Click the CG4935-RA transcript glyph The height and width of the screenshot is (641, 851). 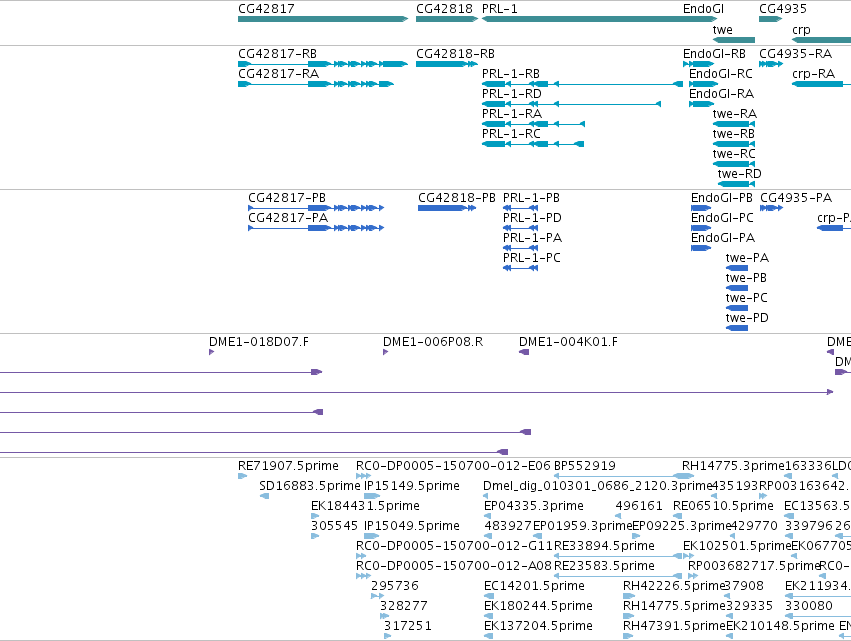point(771,64)
